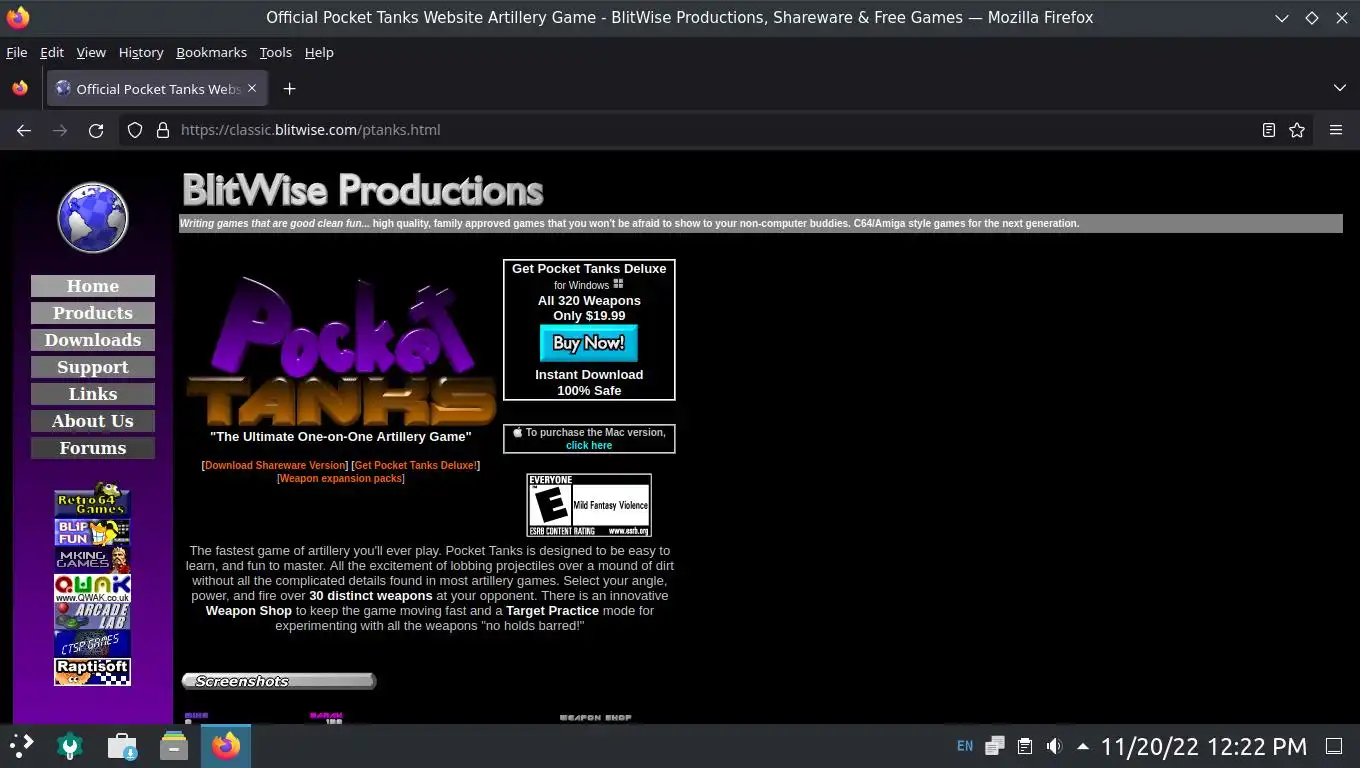Image resolution: width=1360 pixels, height=768 pixels.
Task: Open the Blip Fun banner
Action: [92, 532]
